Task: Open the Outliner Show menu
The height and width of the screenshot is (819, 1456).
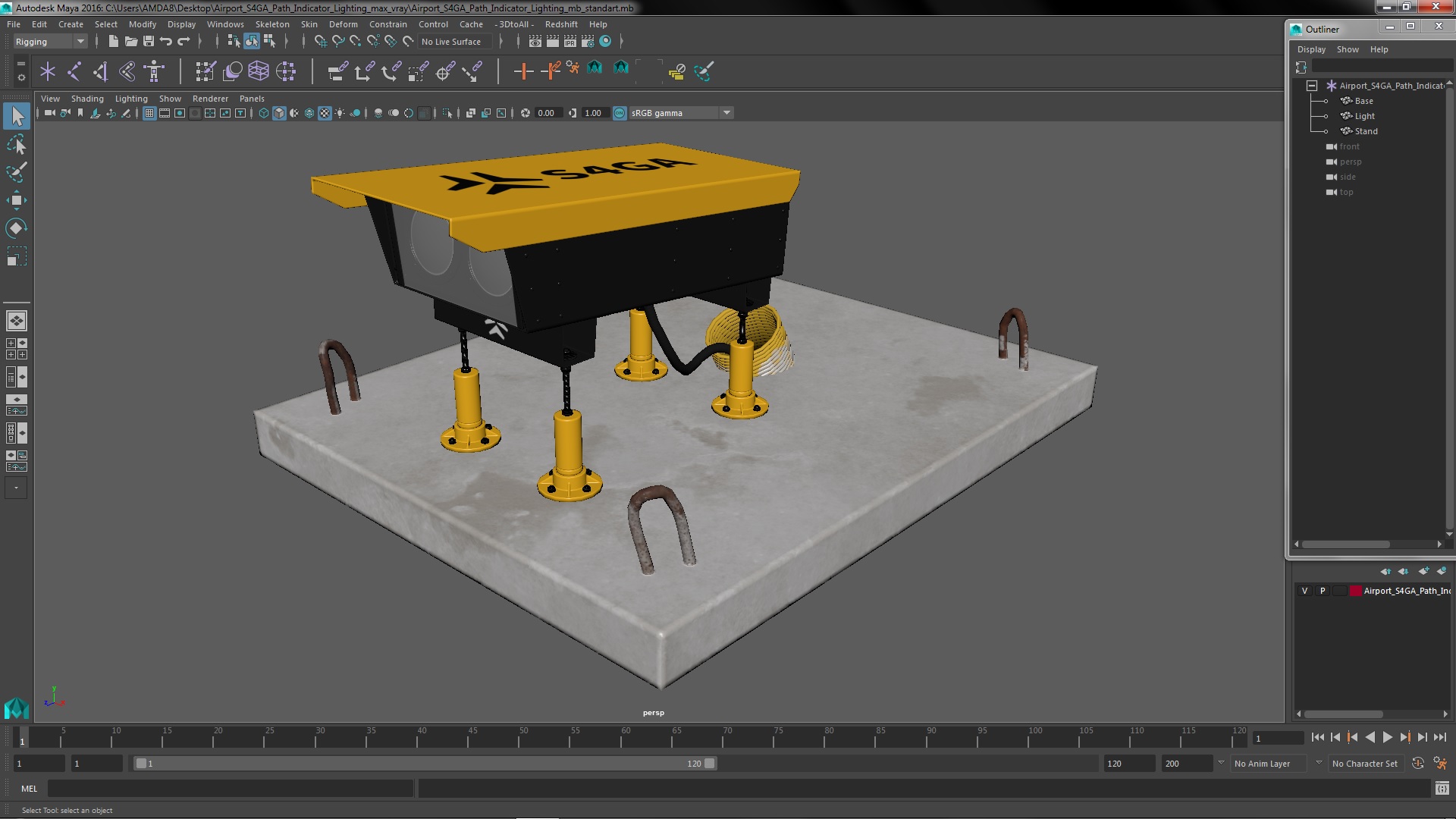Action: (x=1348, y=49)
